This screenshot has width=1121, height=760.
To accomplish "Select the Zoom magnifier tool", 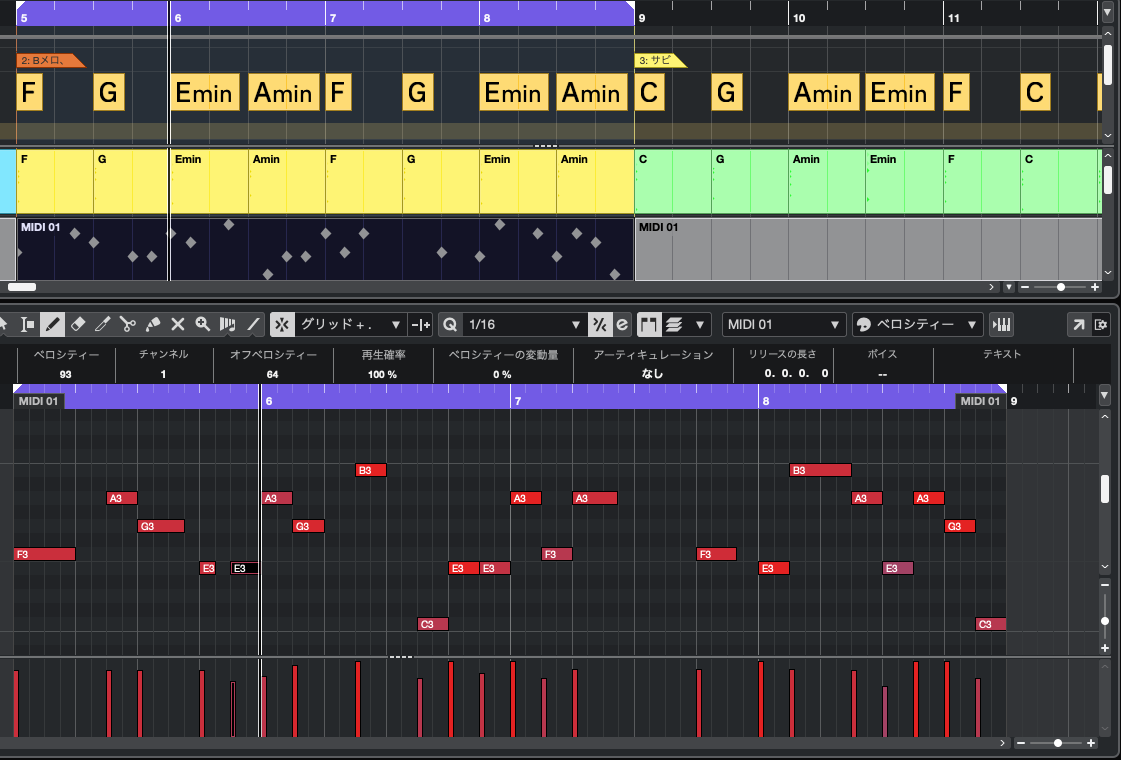I will (x=203, y=324).
